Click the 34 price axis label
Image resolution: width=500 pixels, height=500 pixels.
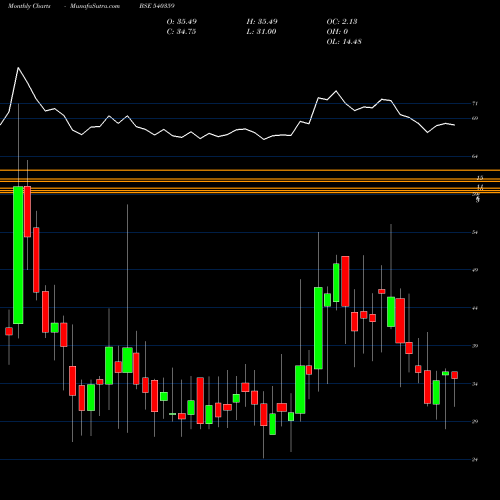point(475,384)
